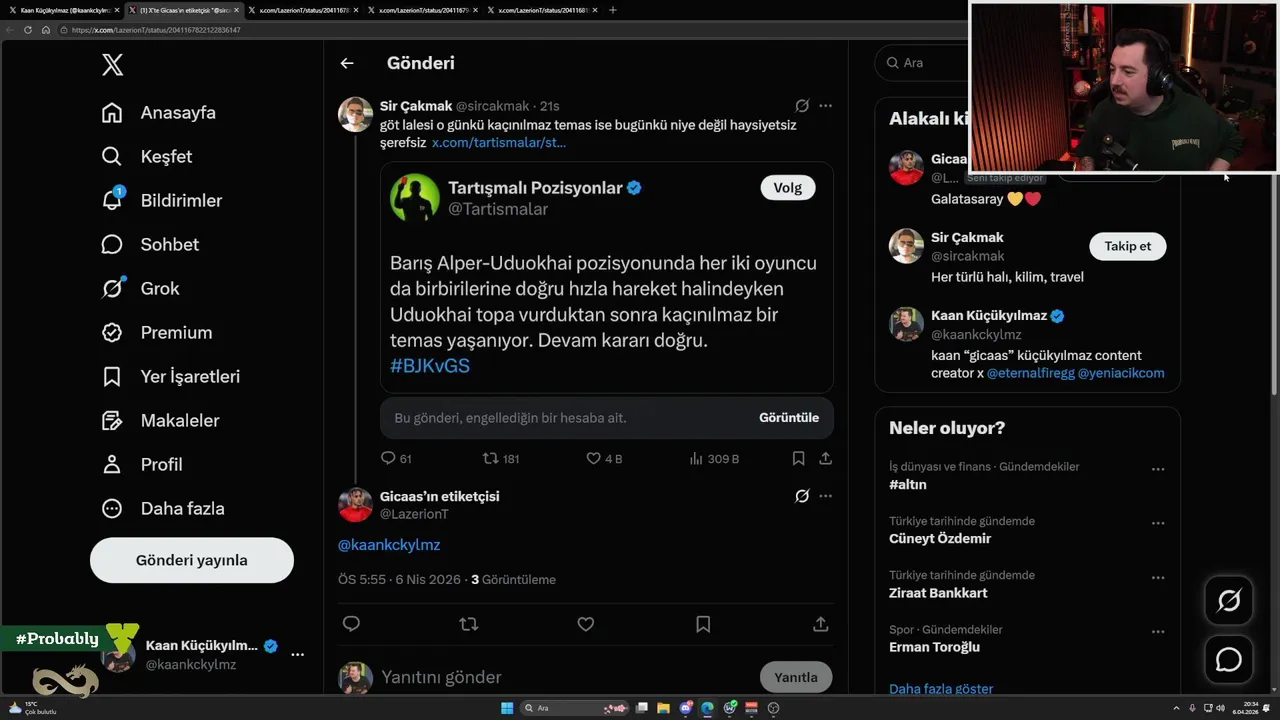Open the Cüneyt Özdemir trend
This screenshot has height=720, width=1280.
coord(940,539)
